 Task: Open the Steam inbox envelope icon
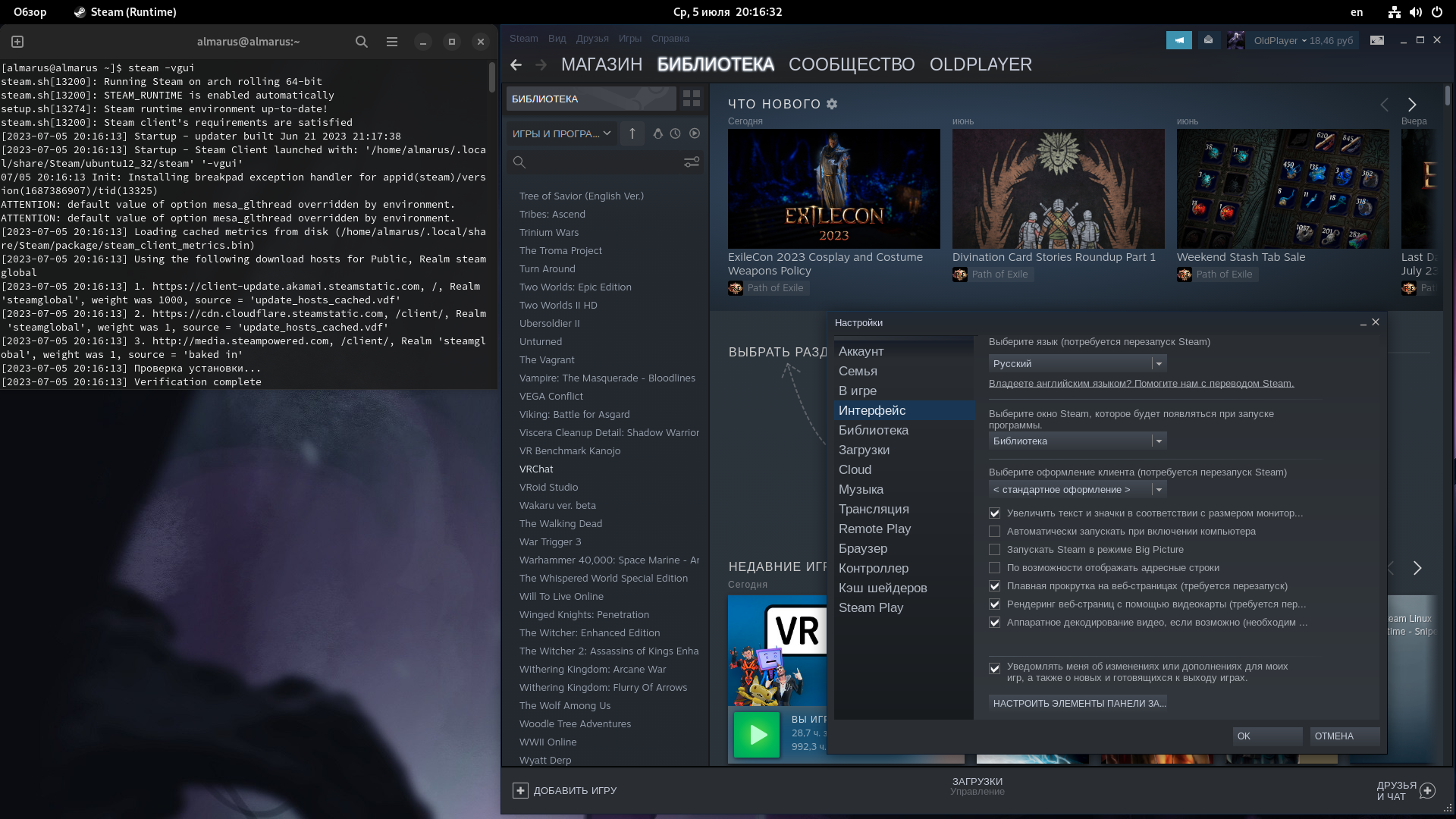pyautogui.click(x=1209, y=40)
